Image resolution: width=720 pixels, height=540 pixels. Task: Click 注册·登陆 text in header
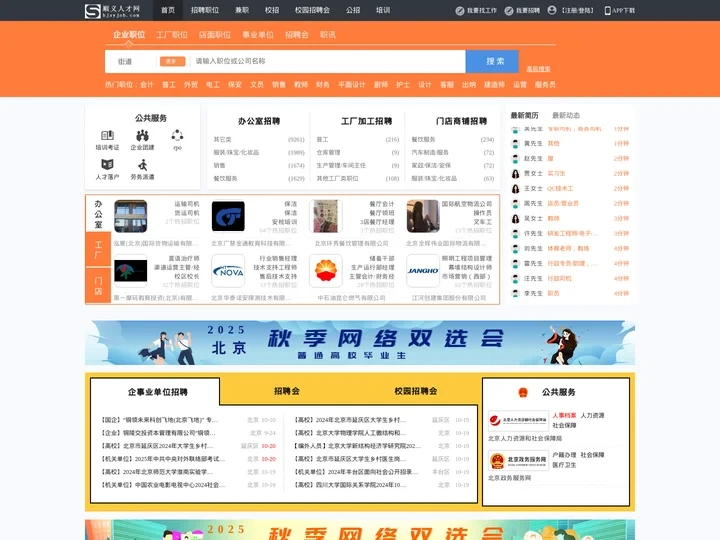tap(578, 11)
